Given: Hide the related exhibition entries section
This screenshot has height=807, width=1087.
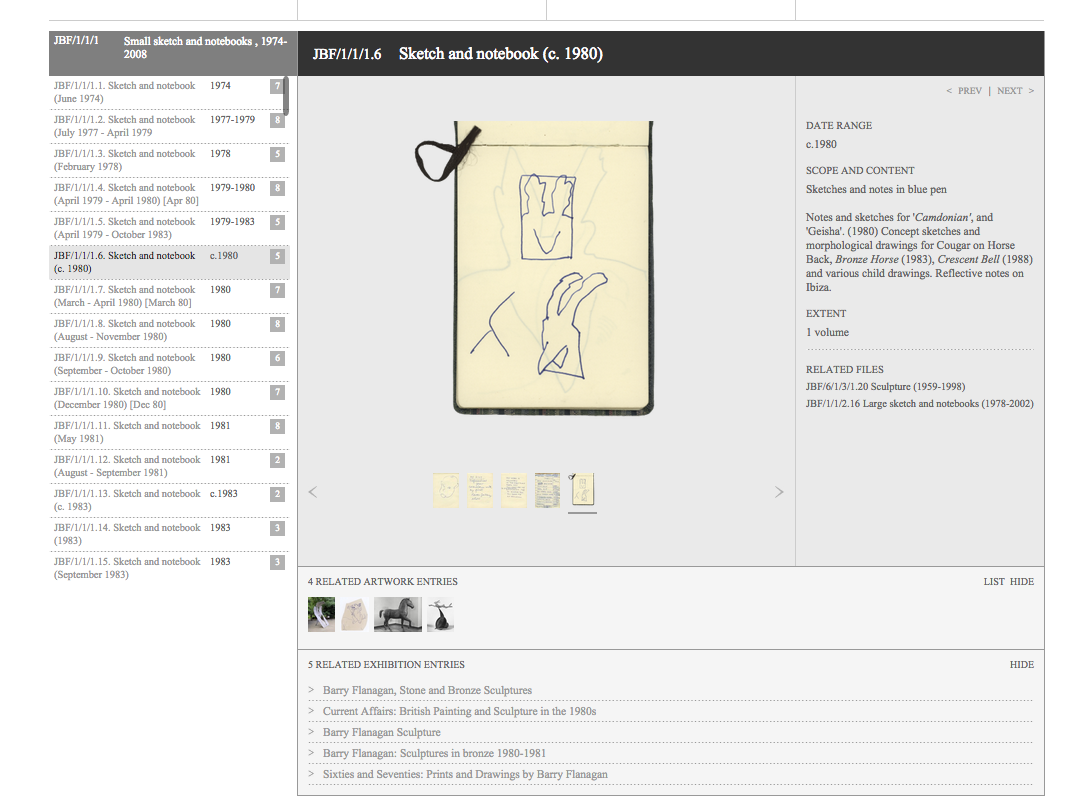Looking at the screenshot, I should 1021,665.
